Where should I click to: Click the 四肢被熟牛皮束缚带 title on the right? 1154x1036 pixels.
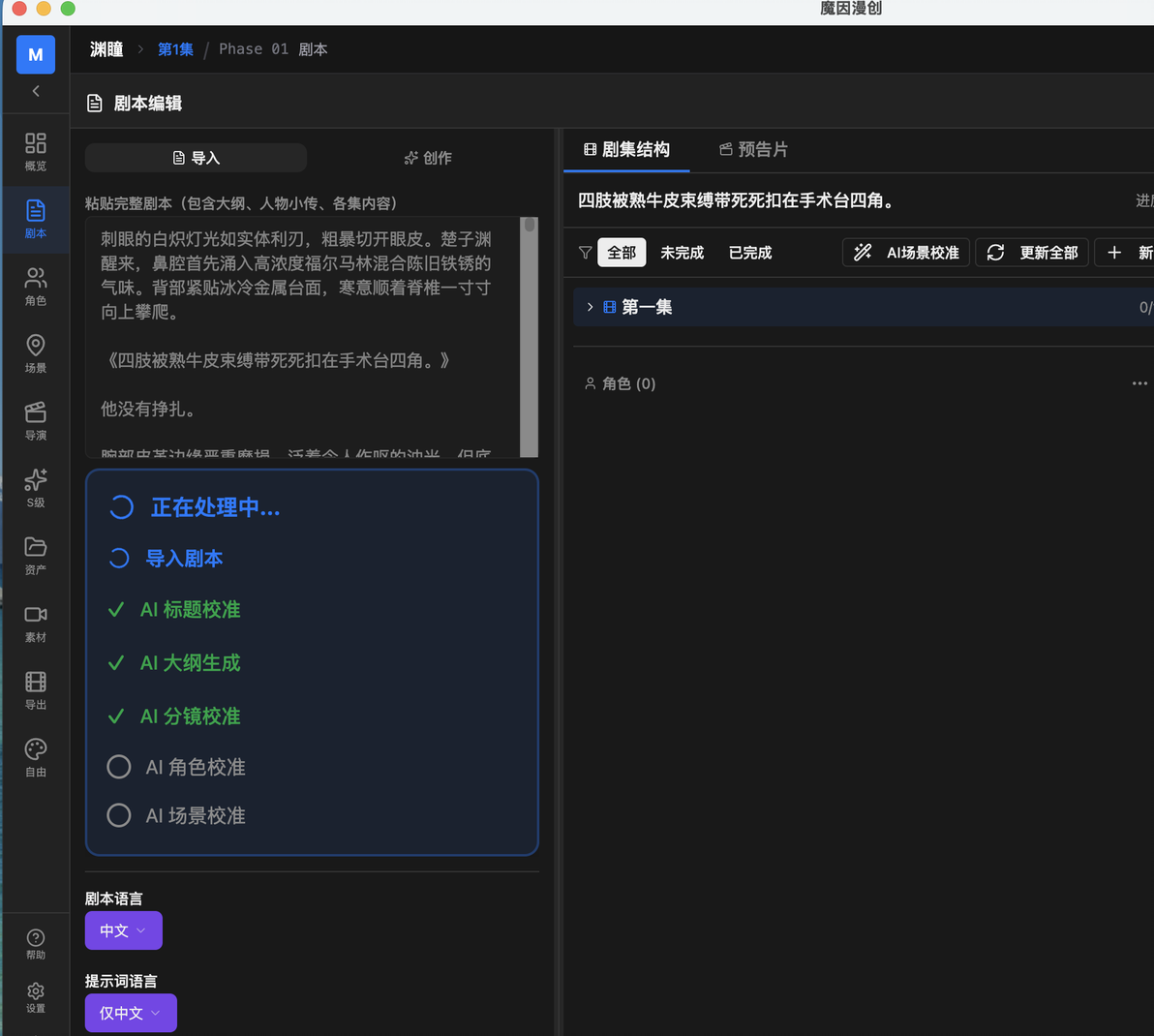click(735, 200)
